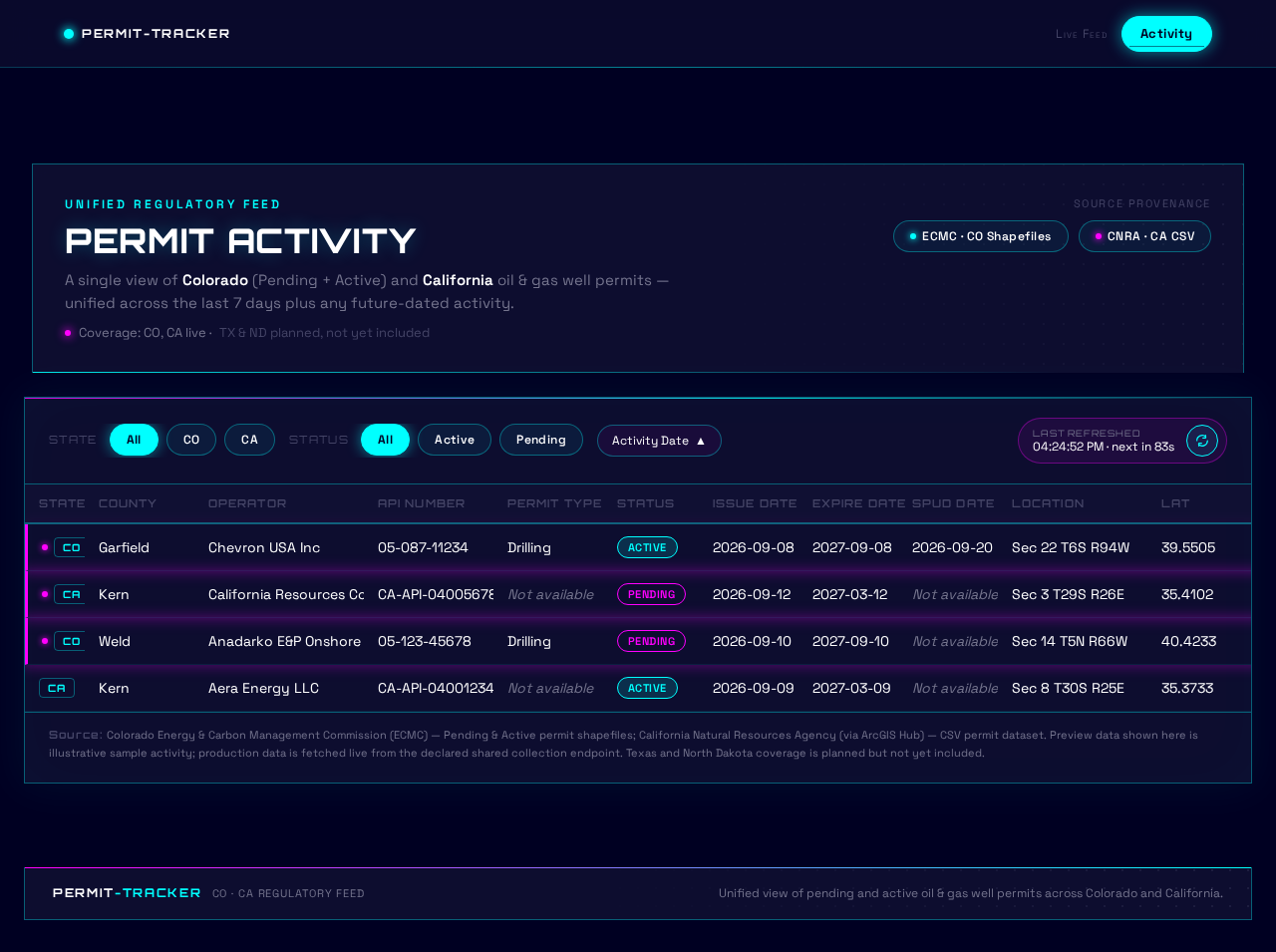The height and width of the screenshot is (952, 1276).
Task: Sort by the STATUS column header
Action: pyautogui.click(x=645, y=503)
